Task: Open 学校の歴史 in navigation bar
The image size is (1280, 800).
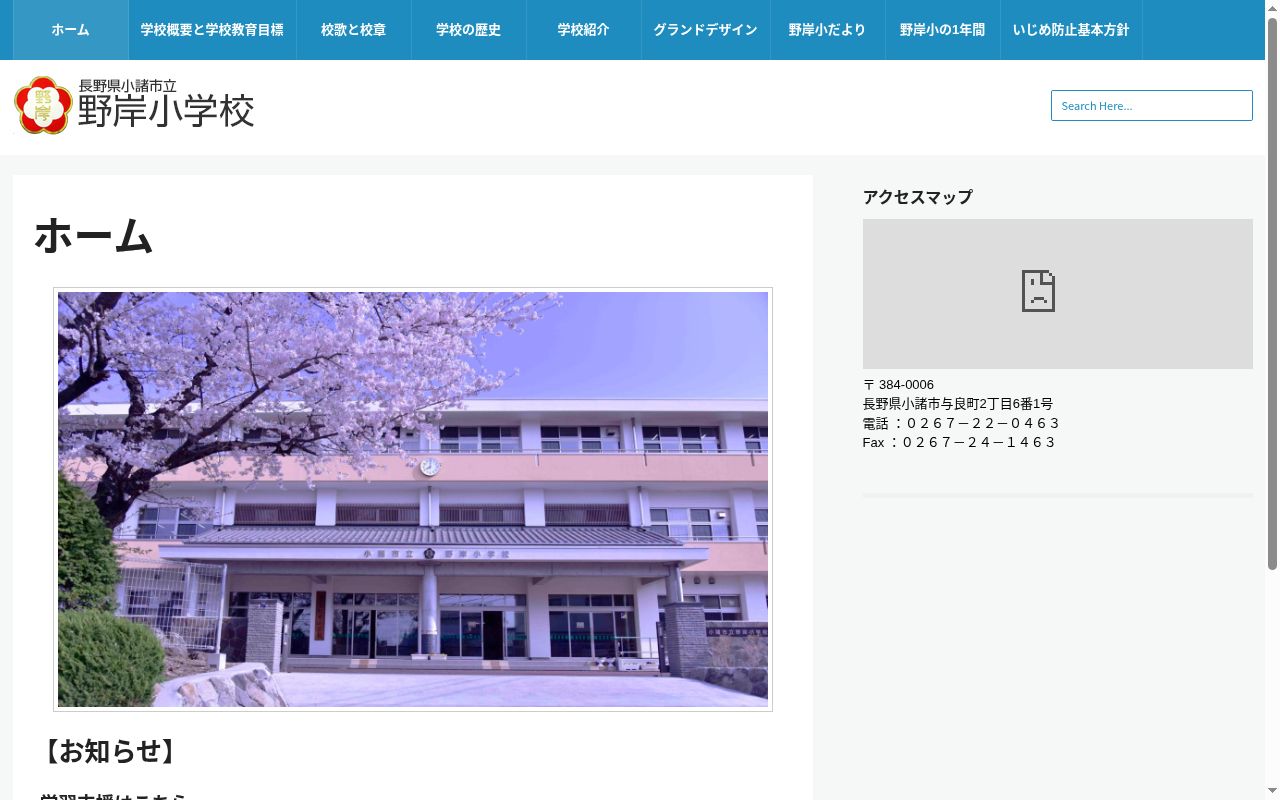Action: pyautogui.click(x=468, y=30)
